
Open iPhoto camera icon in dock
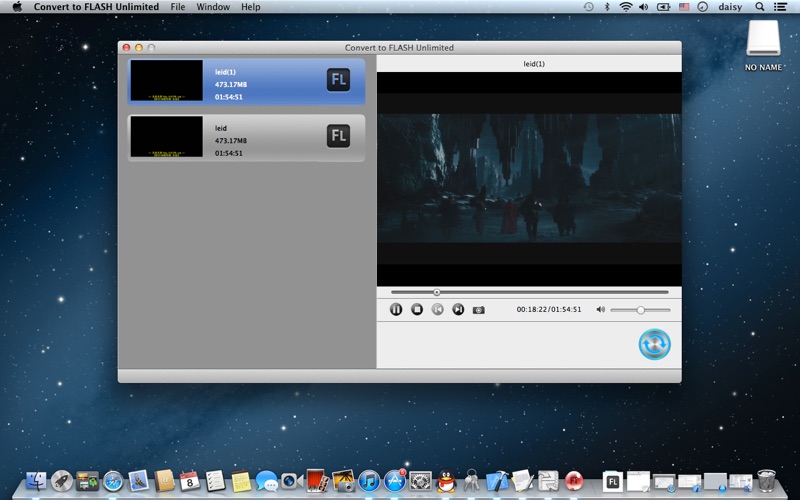tap(343, 481)
